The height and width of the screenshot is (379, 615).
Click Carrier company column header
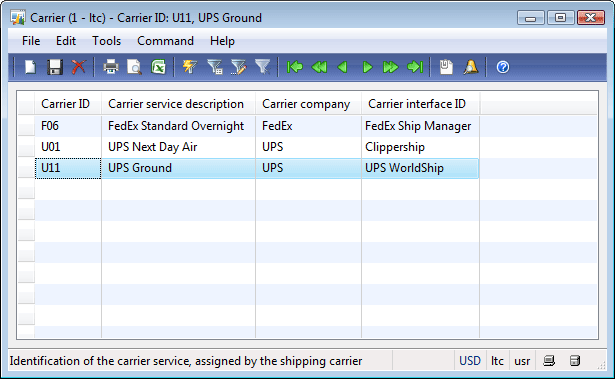point(308,104)
